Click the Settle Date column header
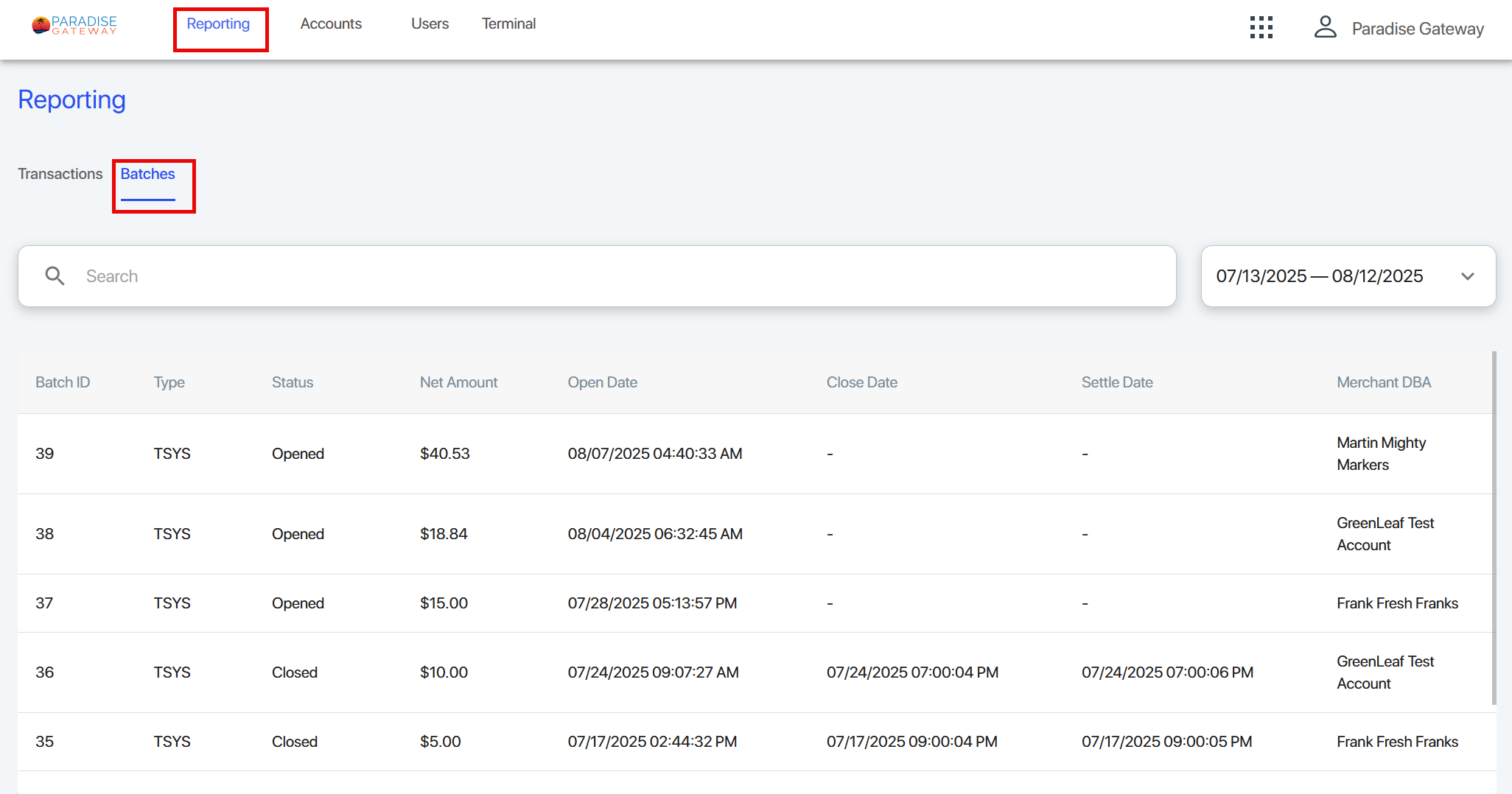The width and height of the screenshot is (1512, 794). click(x=1117, y=382)
